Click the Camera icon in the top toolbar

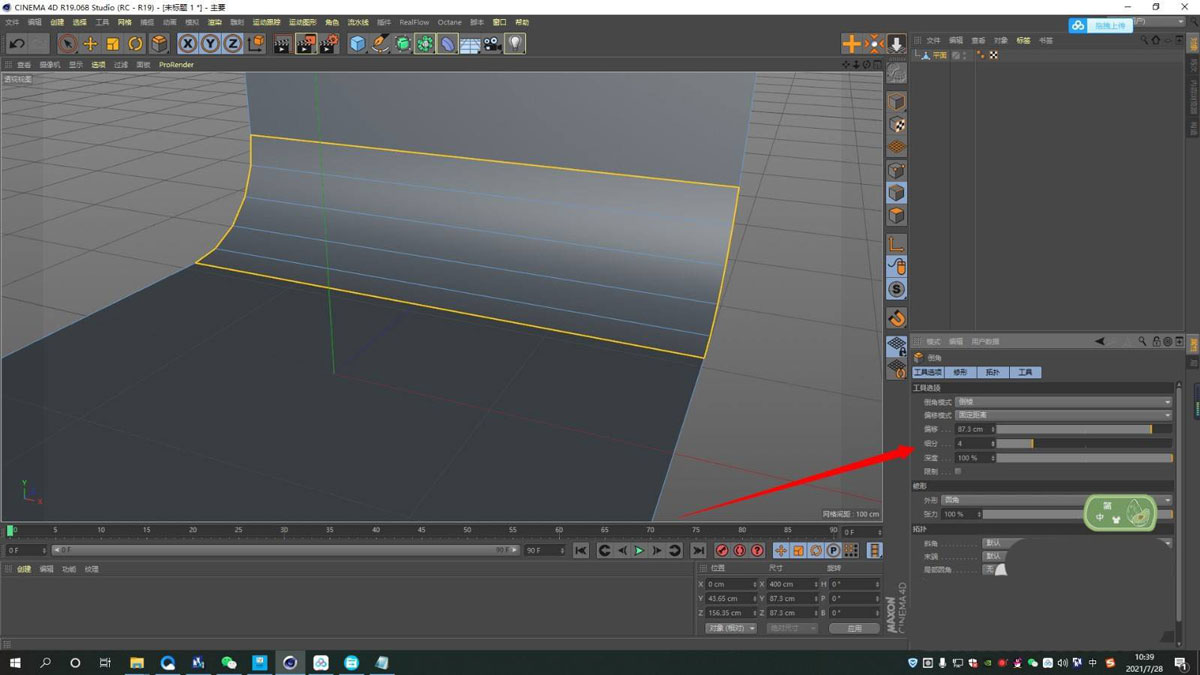pyautogui.click(x=491, y=43)
